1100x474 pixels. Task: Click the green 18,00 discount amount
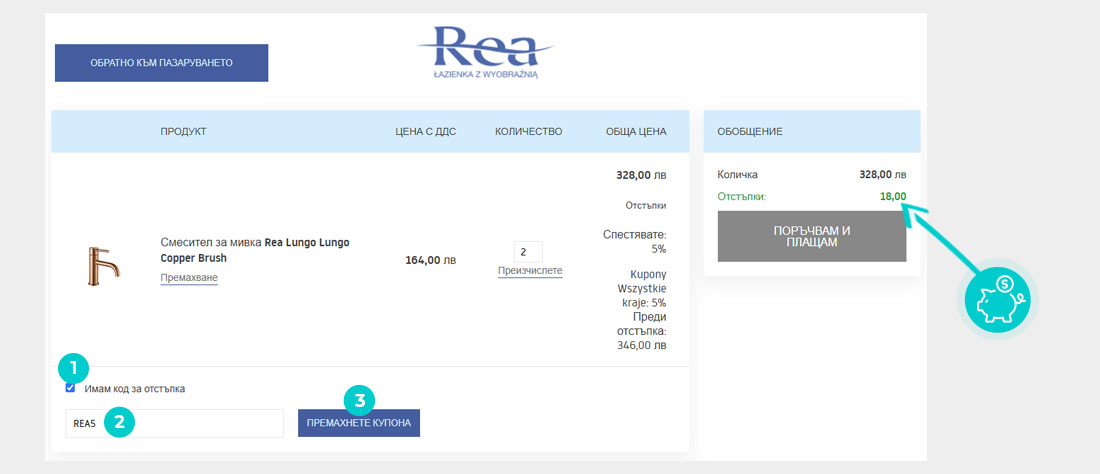click(x=892, y=197)
